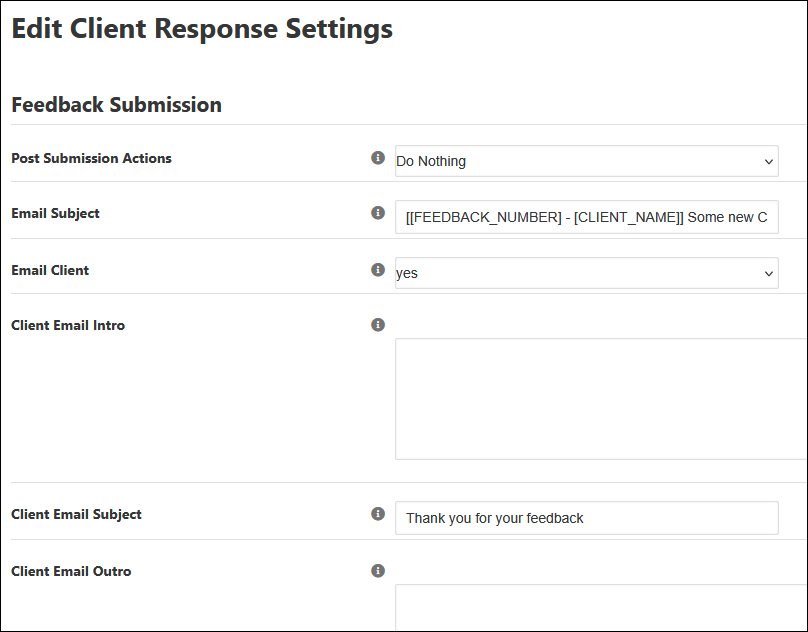Show info tooltip for Client Email Intro
The image size is (808, 632).
378,325
